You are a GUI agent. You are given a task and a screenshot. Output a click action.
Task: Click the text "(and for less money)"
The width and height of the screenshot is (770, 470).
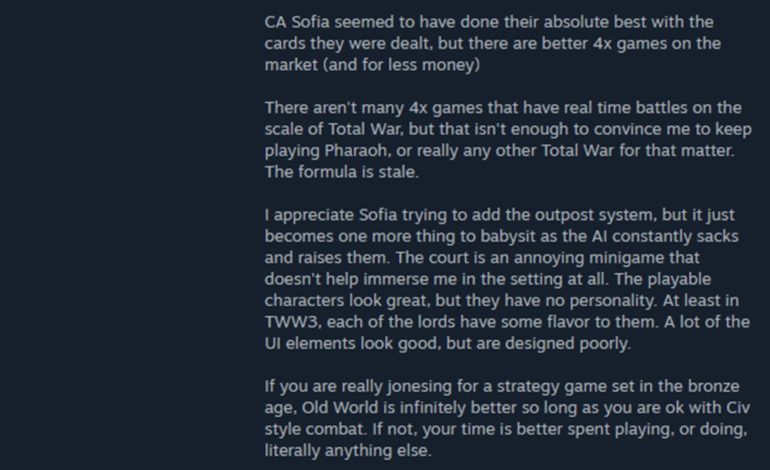(401, 65)
